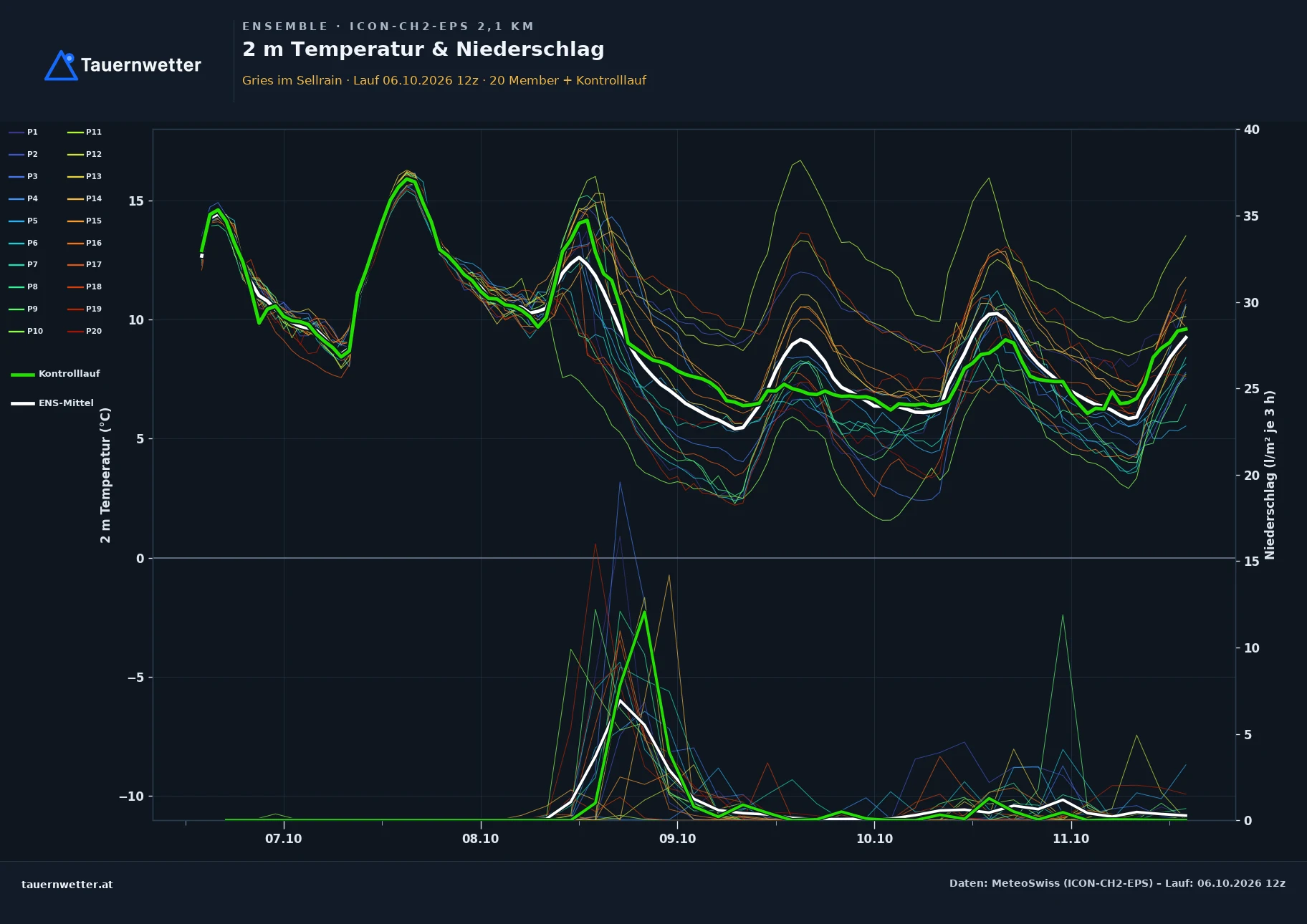Image resolution: width=1307 pixels, height=924 pixels.
Task: Select the P19 legend entry
Action: point(85,309)
